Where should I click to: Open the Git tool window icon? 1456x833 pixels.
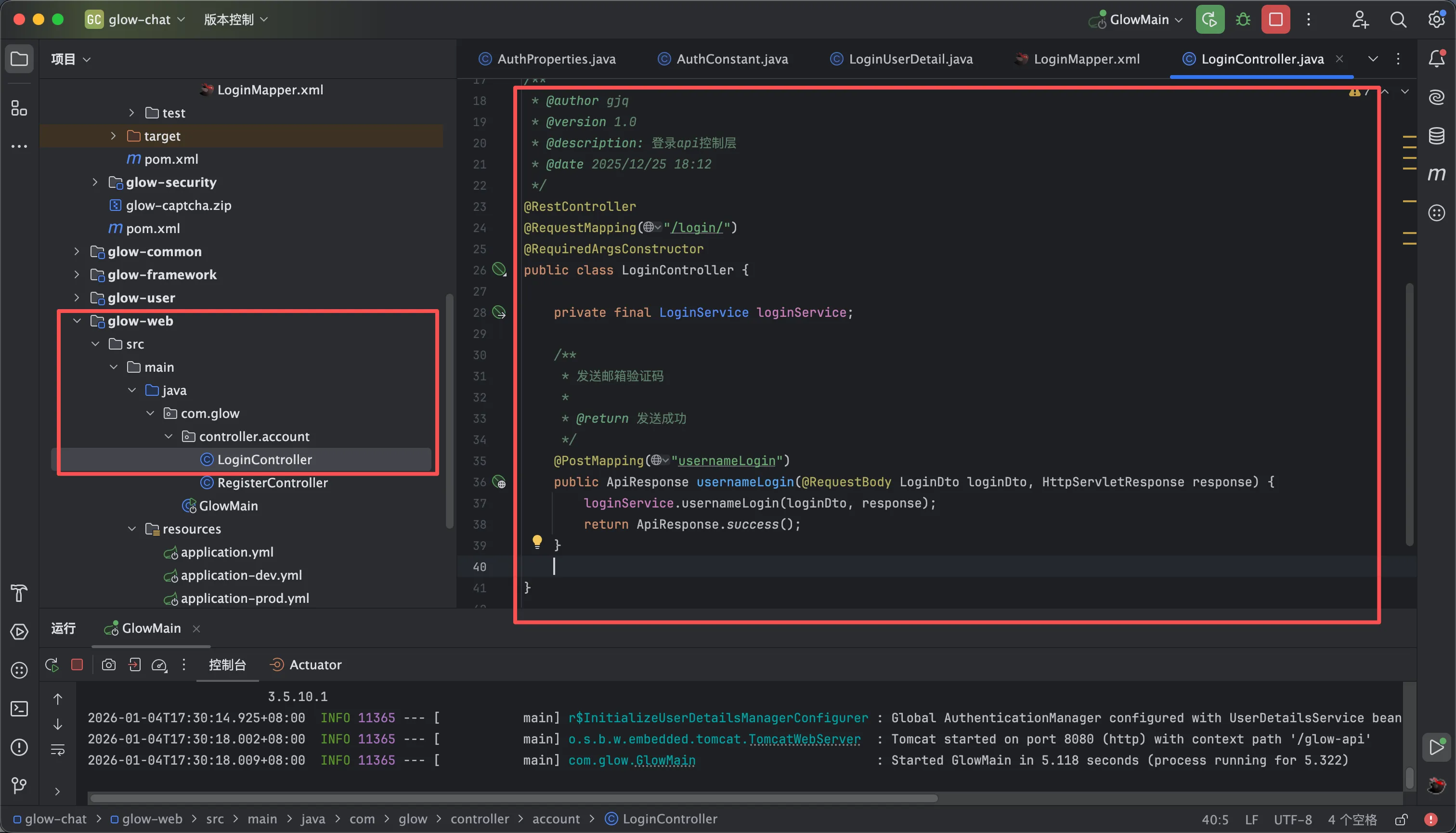pos(19,785)
